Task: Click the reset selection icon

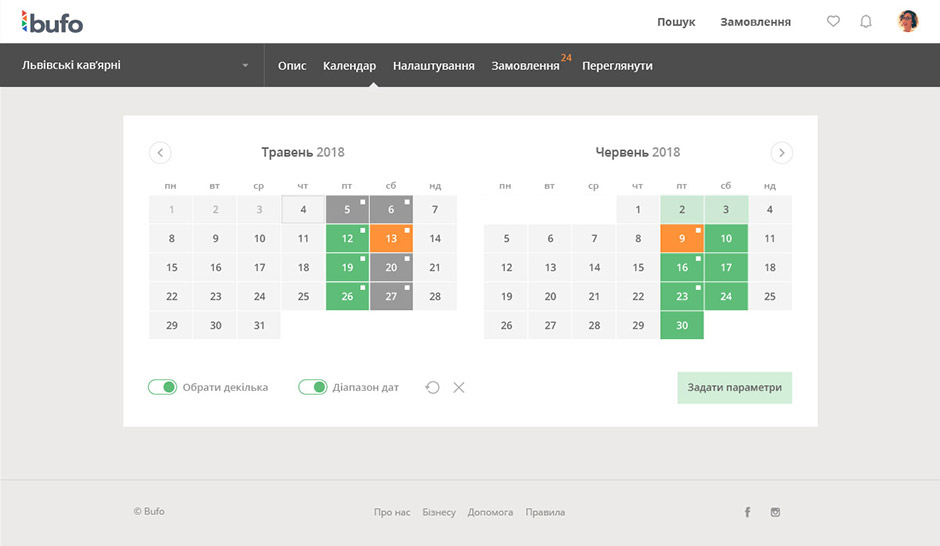Action: coord(432,387)
